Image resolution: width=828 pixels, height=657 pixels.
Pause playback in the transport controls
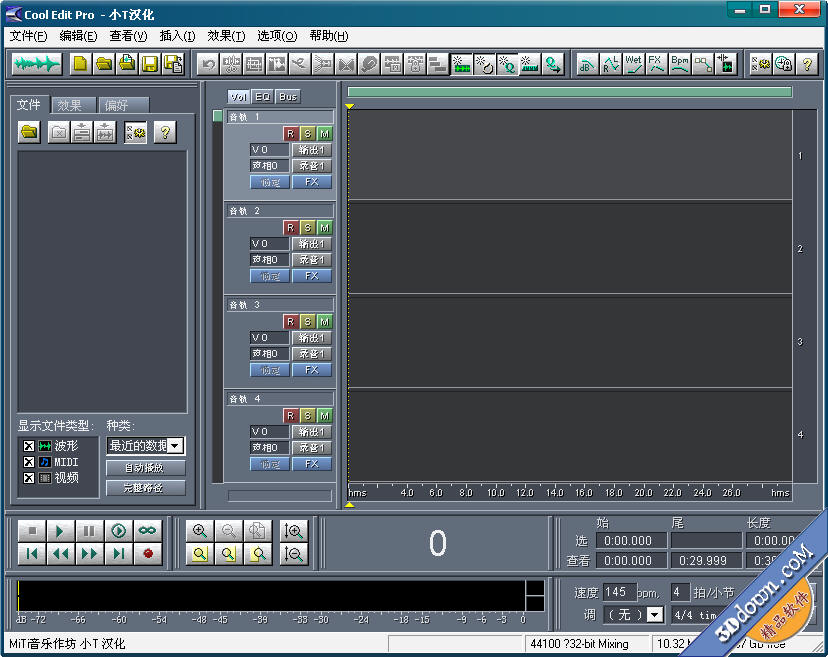89,531
